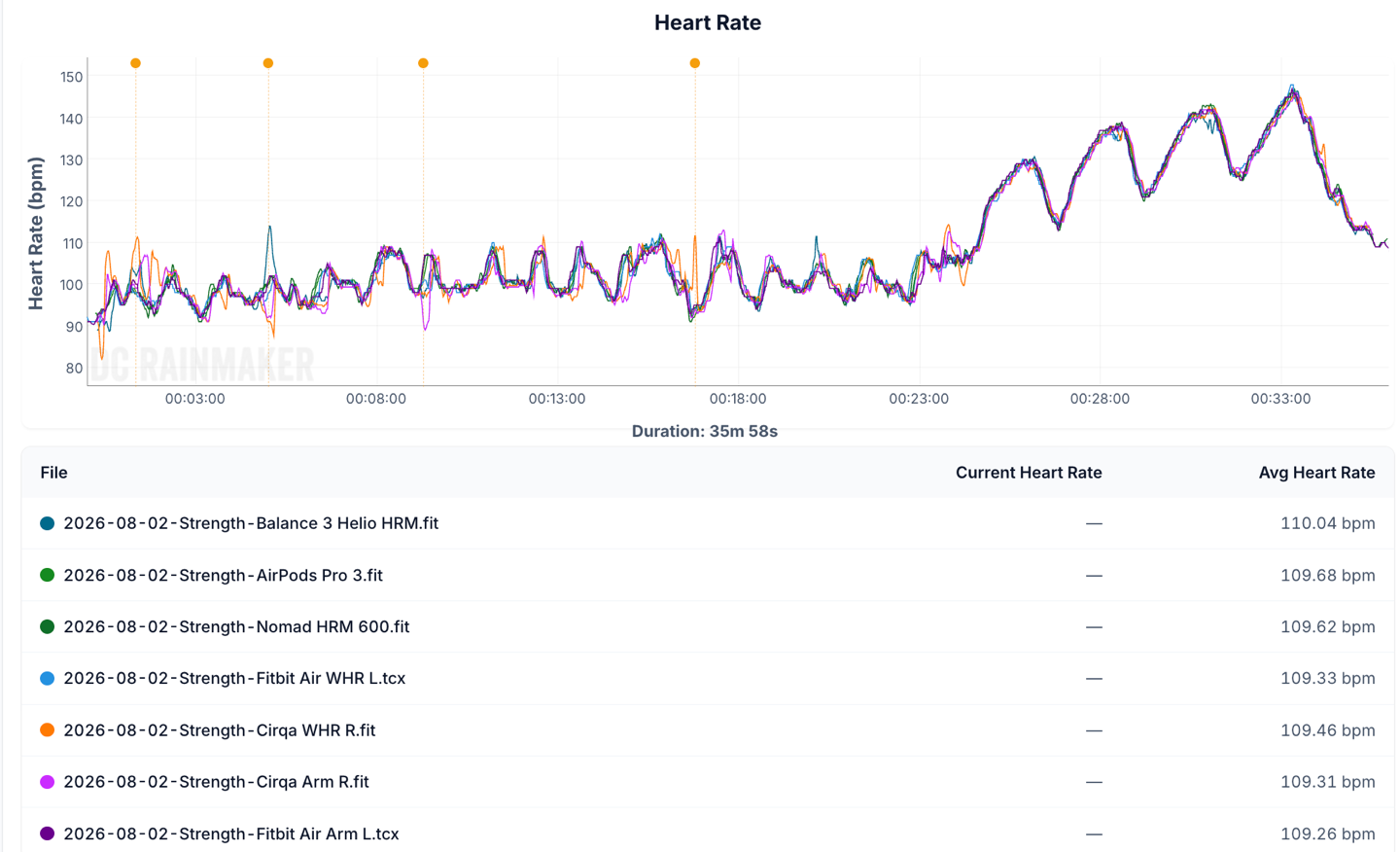
Task: Click the File column header
Action: (x=53, y=473)
